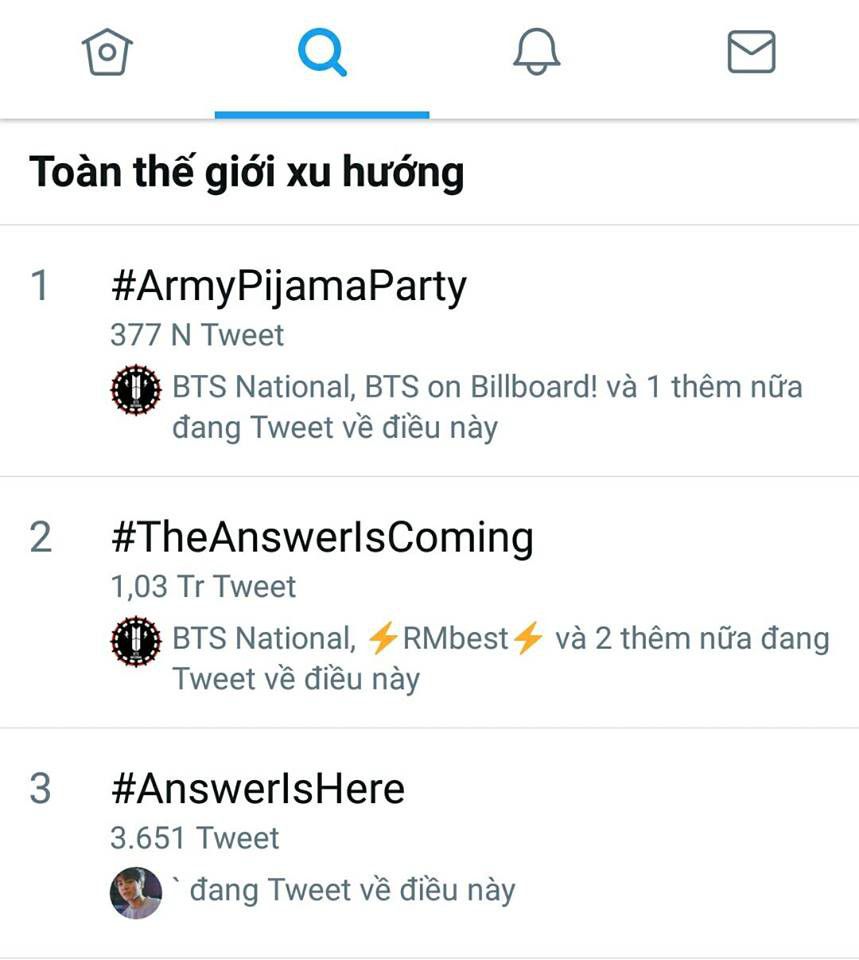Tap 'BTS National, BTS on Billboard!' text
Viewport: 859px width, 960px height.
pyautogui.click(x=384, y=387)
